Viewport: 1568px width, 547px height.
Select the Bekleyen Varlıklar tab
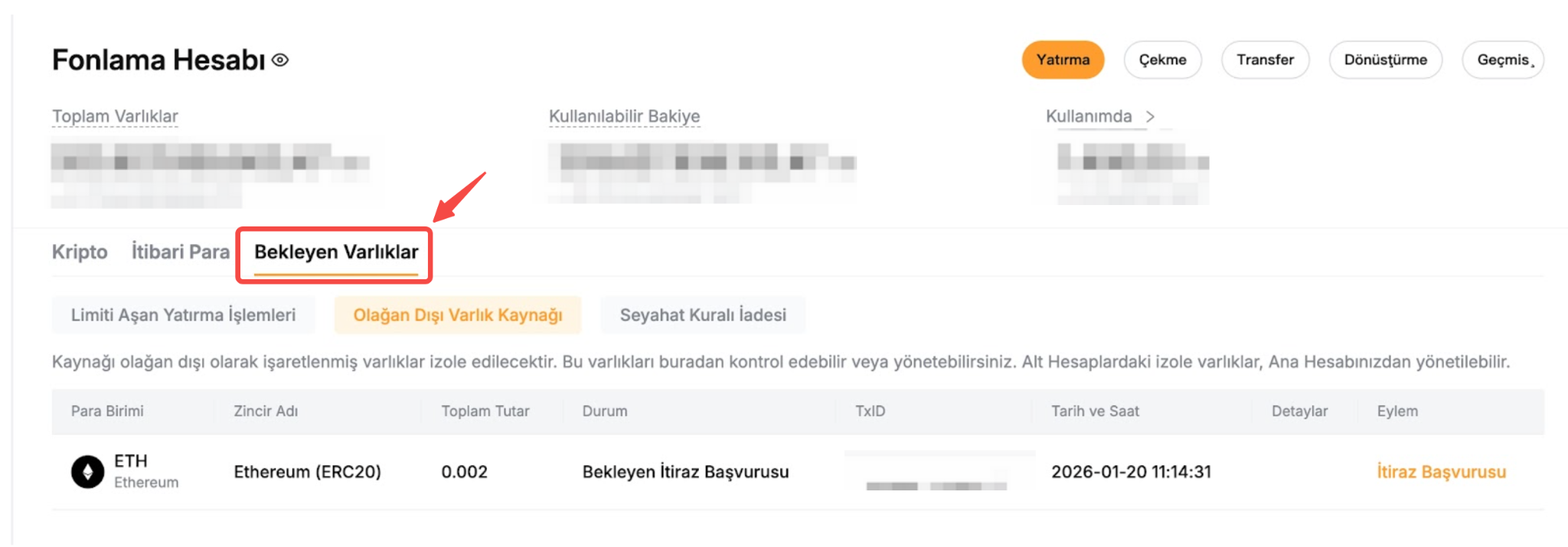coord(336,252)
